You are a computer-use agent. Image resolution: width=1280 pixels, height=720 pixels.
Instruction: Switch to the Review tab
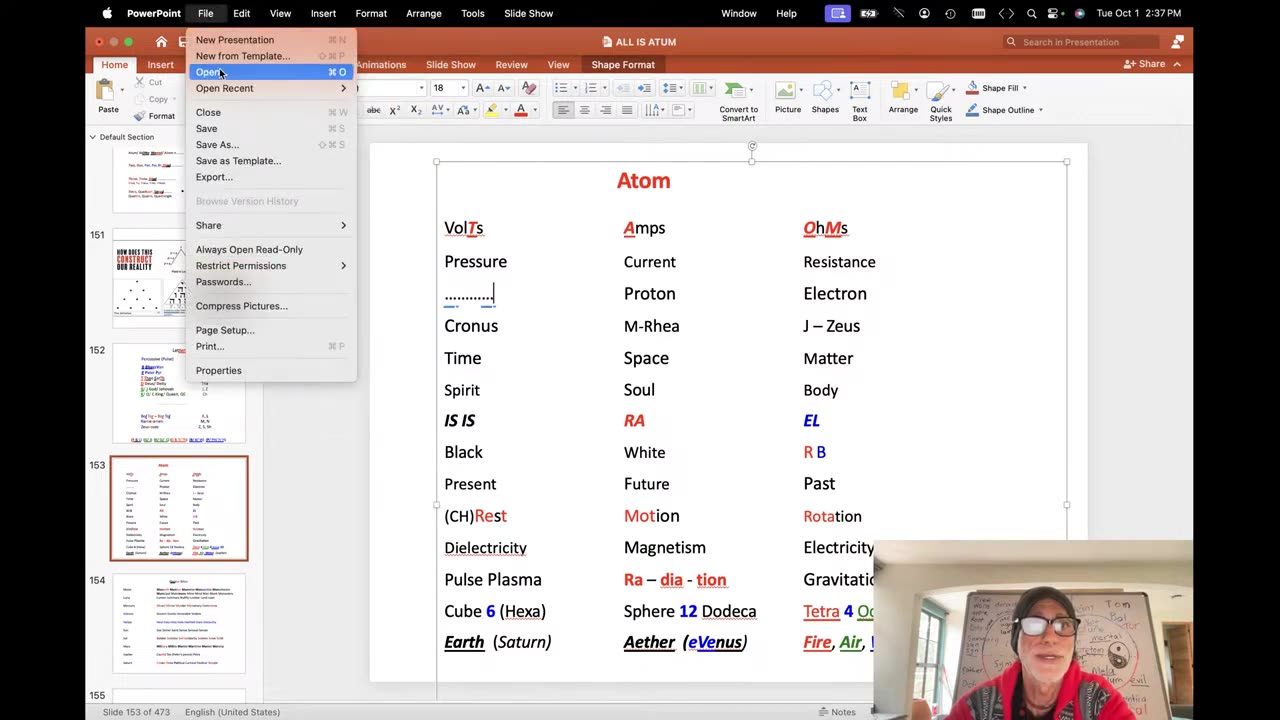pyautogui.click(x=511, y=65)
